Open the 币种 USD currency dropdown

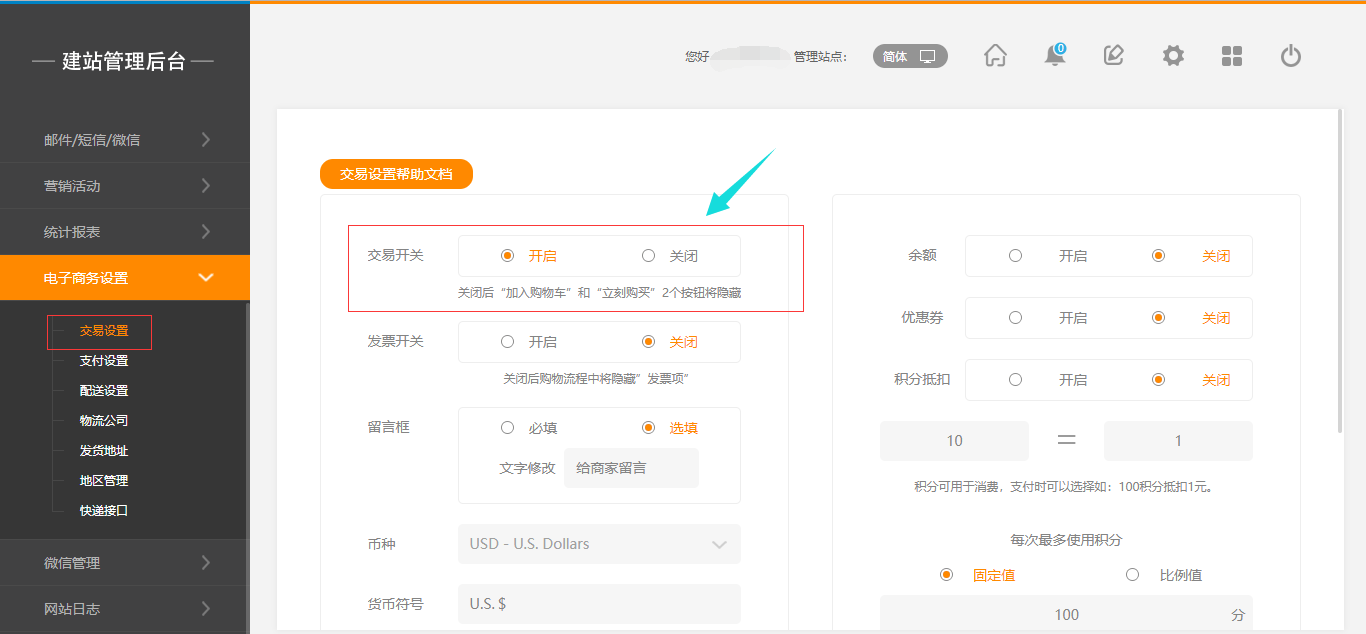pos(599,544)
